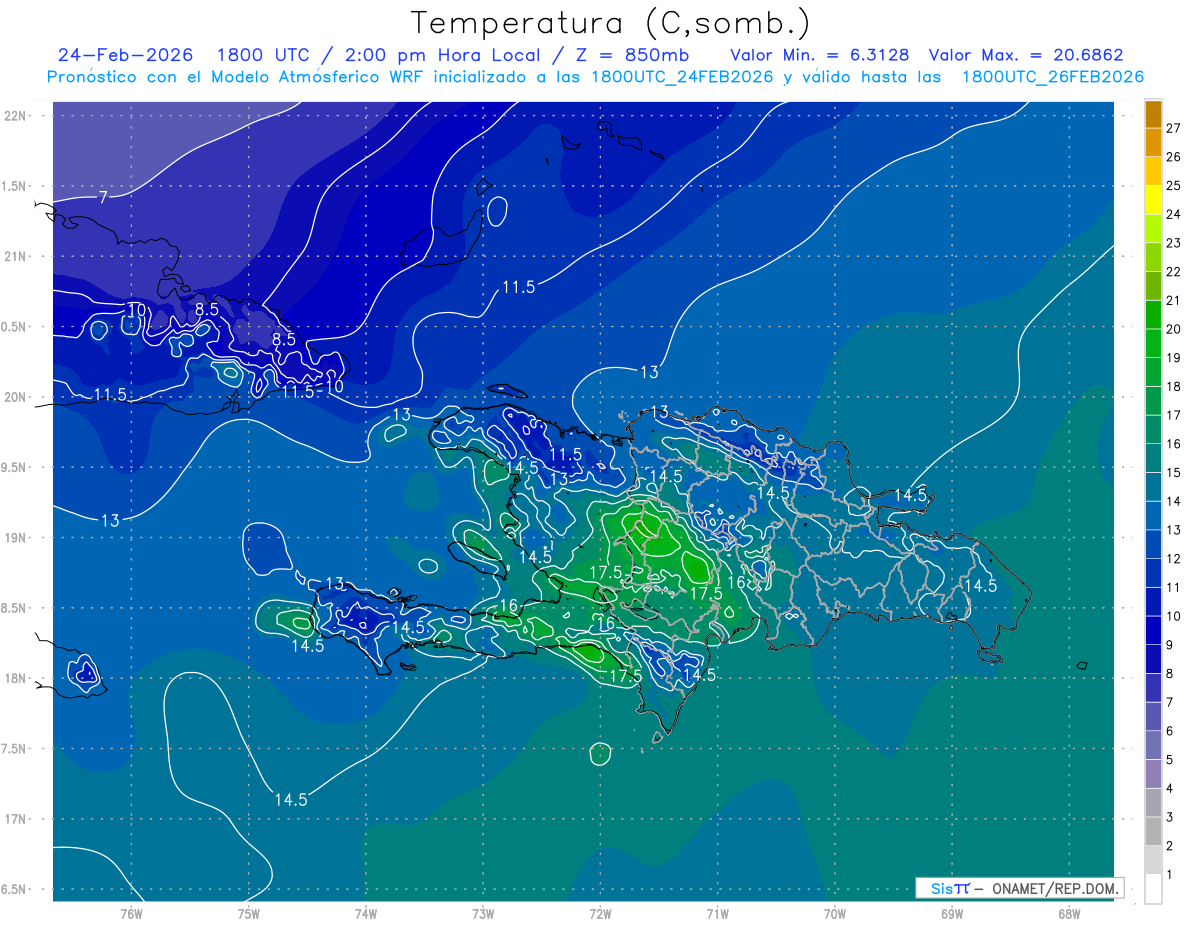1200x927 pixels.
Task: Click the '19N' latitude axis label
Action: tap(16, 537)
